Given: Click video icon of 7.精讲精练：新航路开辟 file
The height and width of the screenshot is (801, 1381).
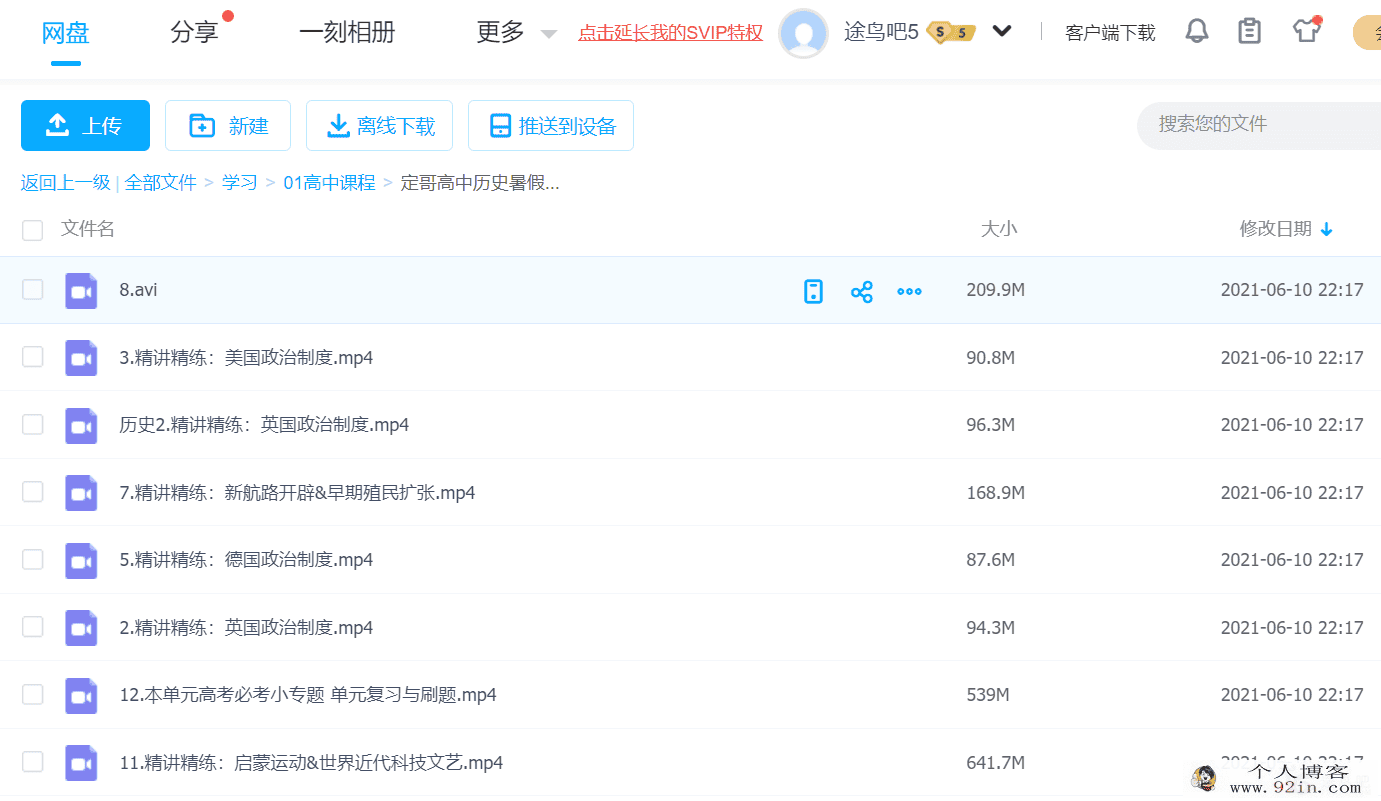Looking at the screenshot, I should (81, 493).
